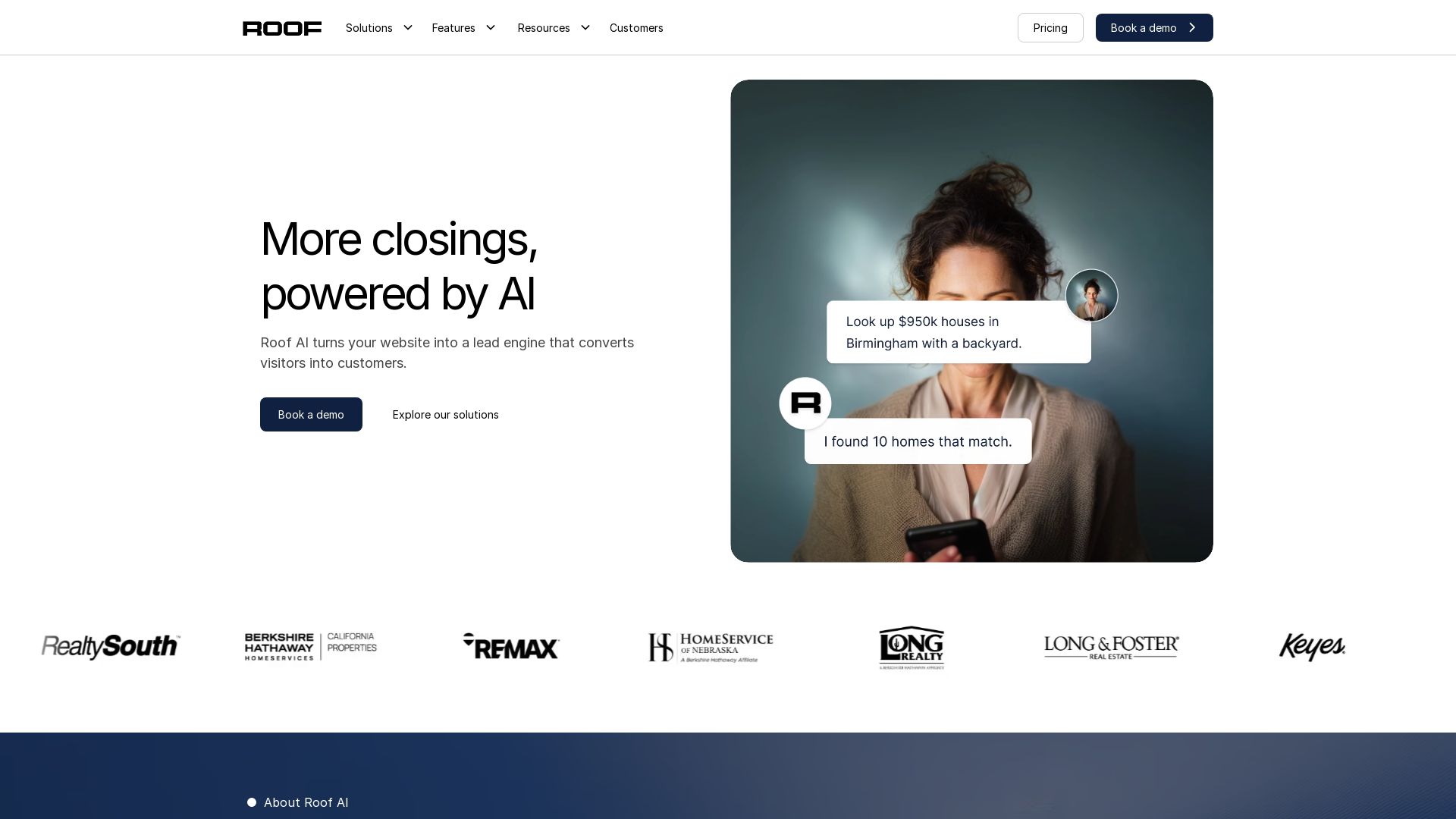Follow the Explore our solutions link

coord(445,415)
